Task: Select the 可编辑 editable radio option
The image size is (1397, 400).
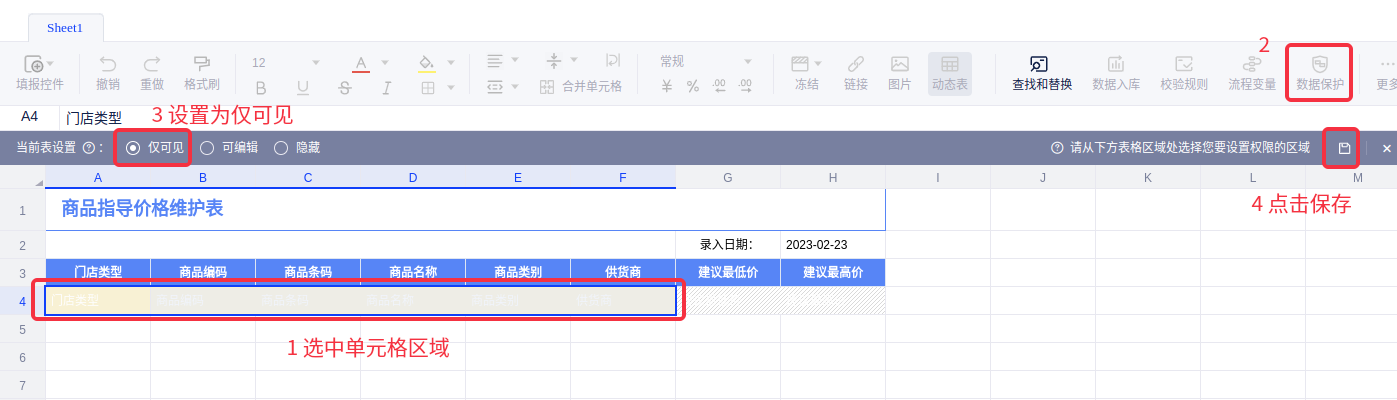Action: 207,148
